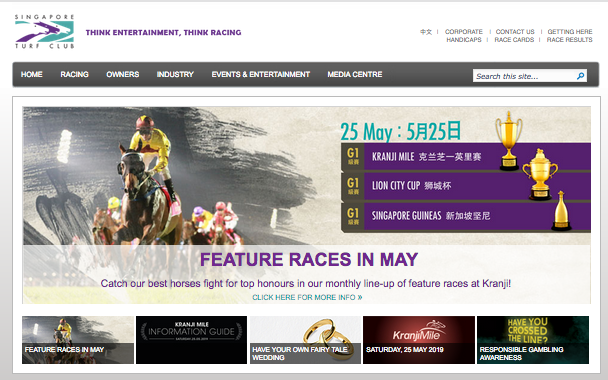Follow the Click Here For More Info link

point(307,297)
